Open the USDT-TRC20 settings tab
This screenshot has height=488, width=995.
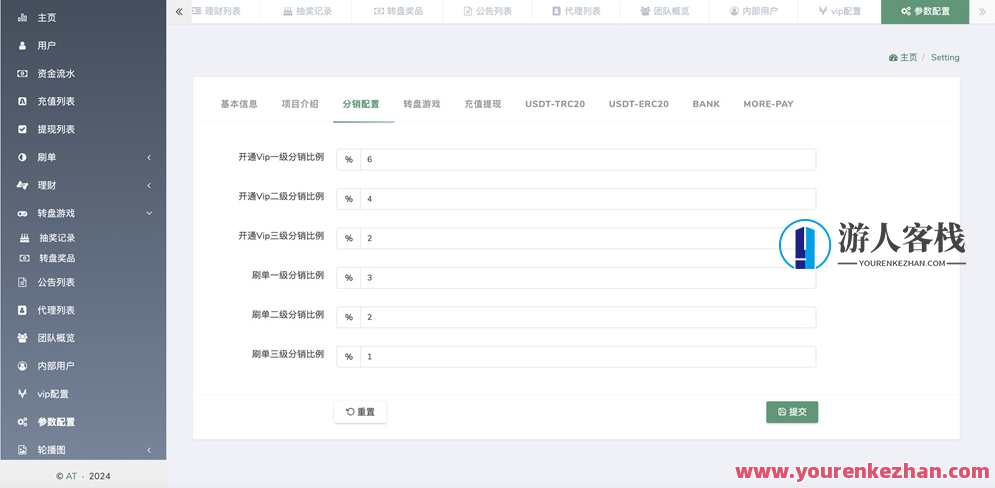point(555,104)
